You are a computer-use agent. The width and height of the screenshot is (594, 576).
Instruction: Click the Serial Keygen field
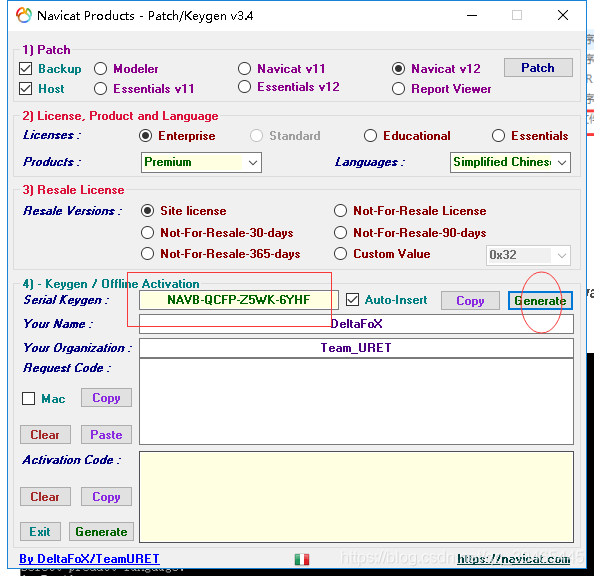coord(239,300)
